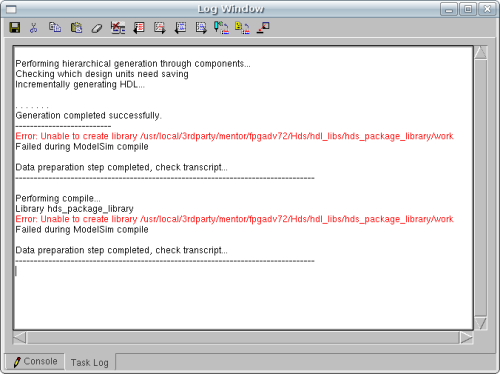Click previous message icon with blue lines

pyautogui.click(x=180, y=28)
